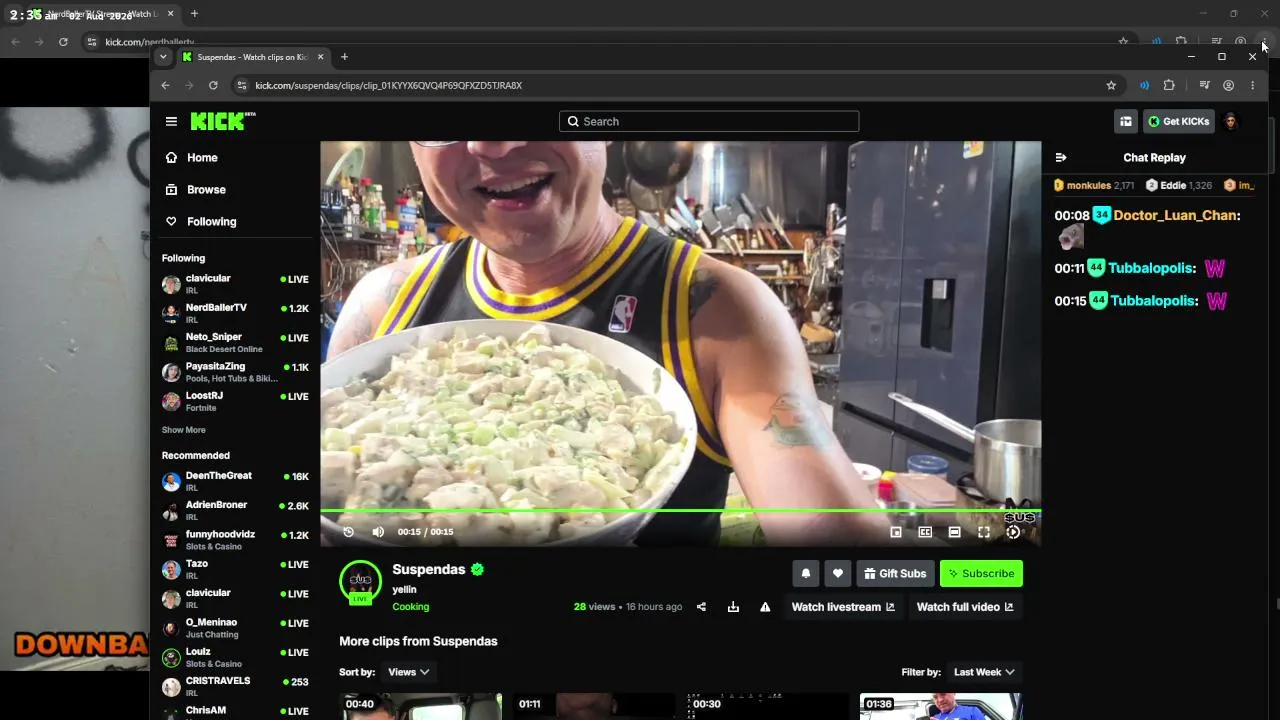The image size is (1280, 720).
Task: Open PayasitaZing channel in the sidebar
Action: (x=235, y=372)
